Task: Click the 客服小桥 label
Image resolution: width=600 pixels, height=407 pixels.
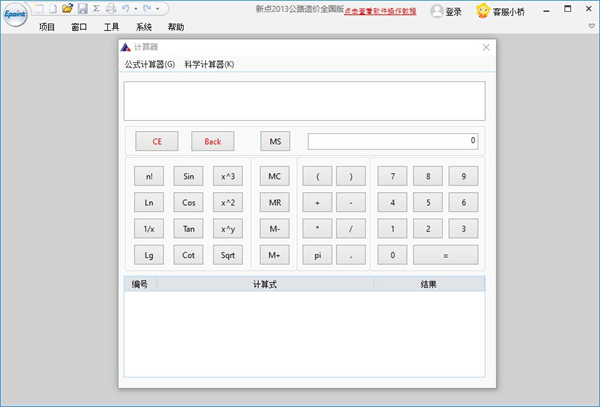Action: click(509, 12)
